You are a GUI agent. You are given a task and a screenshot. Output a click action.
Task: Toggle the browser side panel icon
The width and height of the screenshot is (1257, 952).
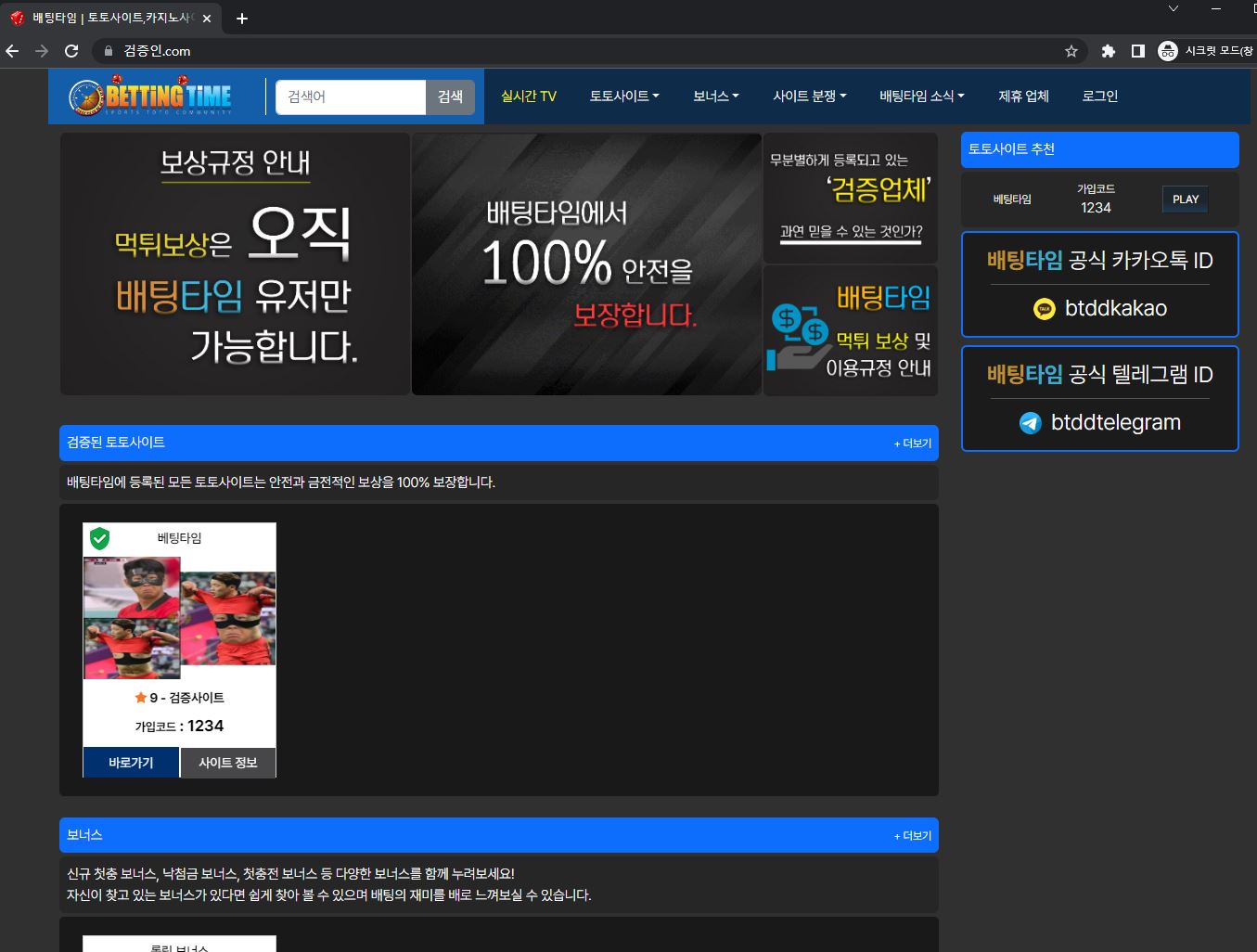point(1138,51)
